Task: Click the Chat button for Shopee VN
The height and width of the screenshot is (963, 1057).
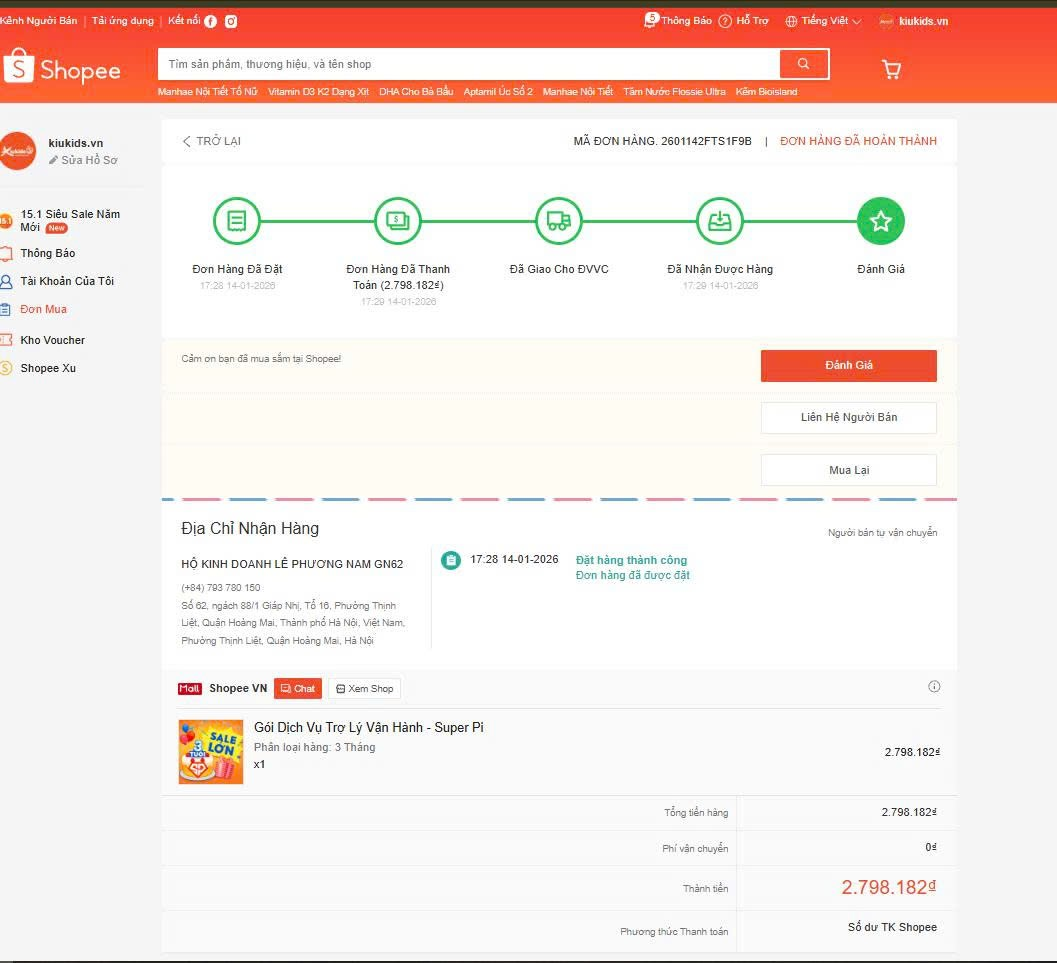Action: pyautogui.click(x=298, y=689)
